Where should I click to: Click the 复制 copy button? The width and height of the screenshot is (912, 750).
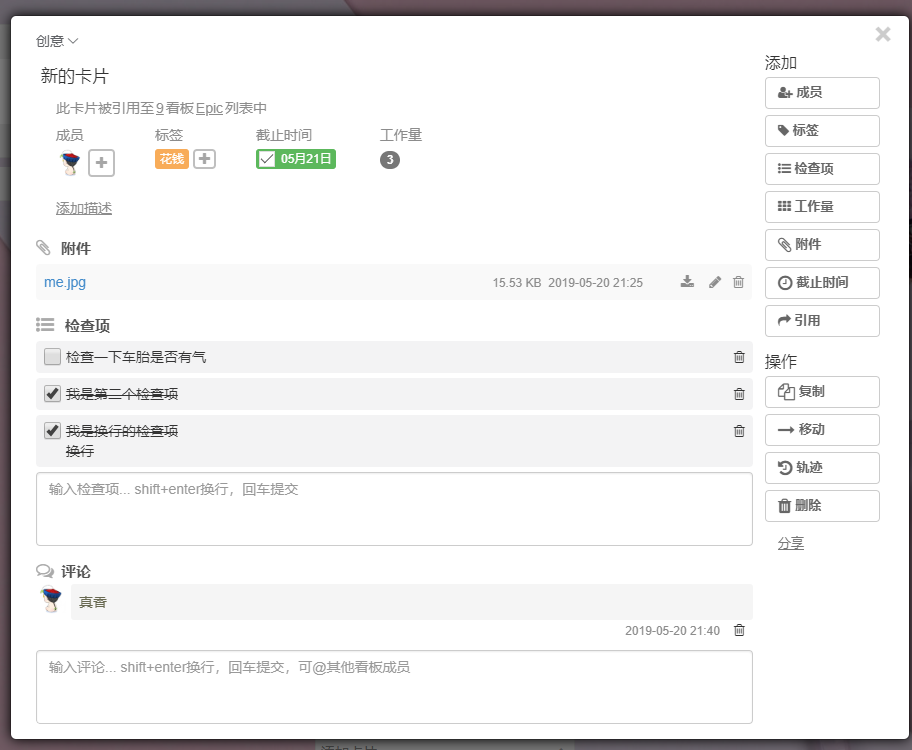coord(822,392)
